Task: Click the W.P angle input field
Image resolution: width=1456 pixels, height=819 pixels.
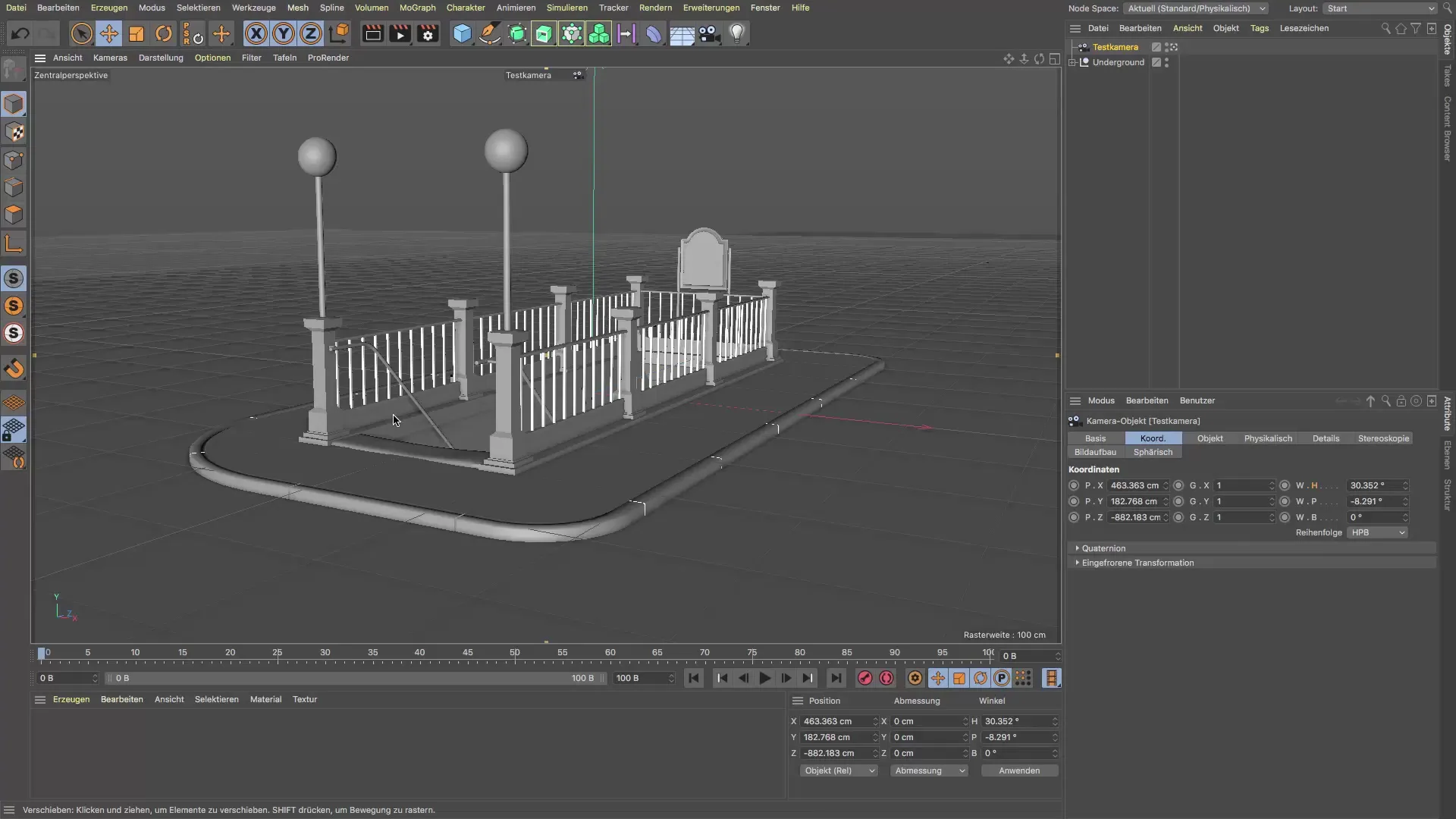Action: (1378, 501)
